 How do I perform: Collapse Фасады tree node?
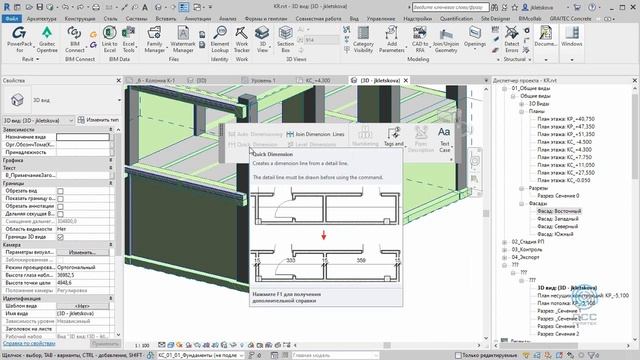521,203
